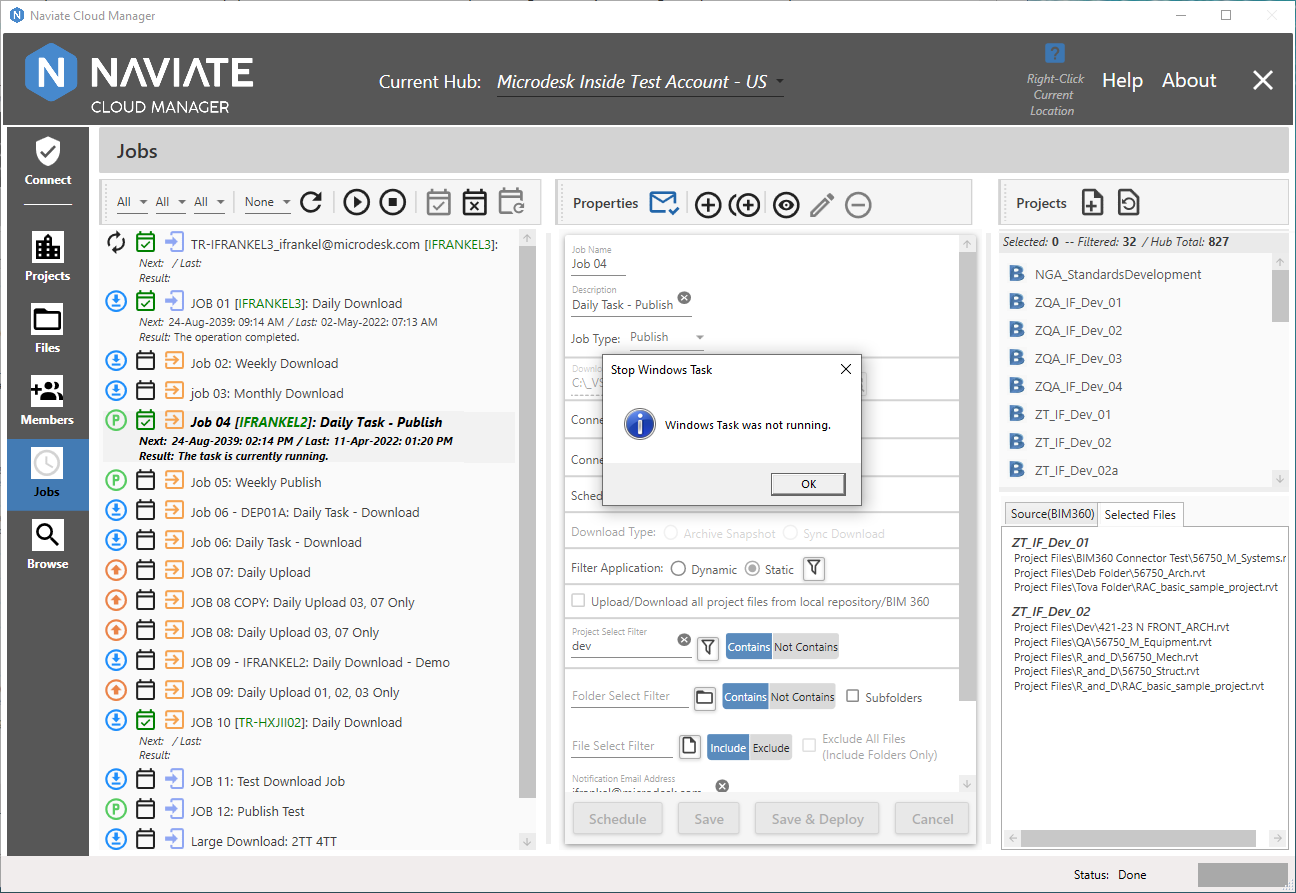Choose Contains for Project Select Filter
Image resolution: width=1296 pixels, height=893 pixels.
[749, 647]
